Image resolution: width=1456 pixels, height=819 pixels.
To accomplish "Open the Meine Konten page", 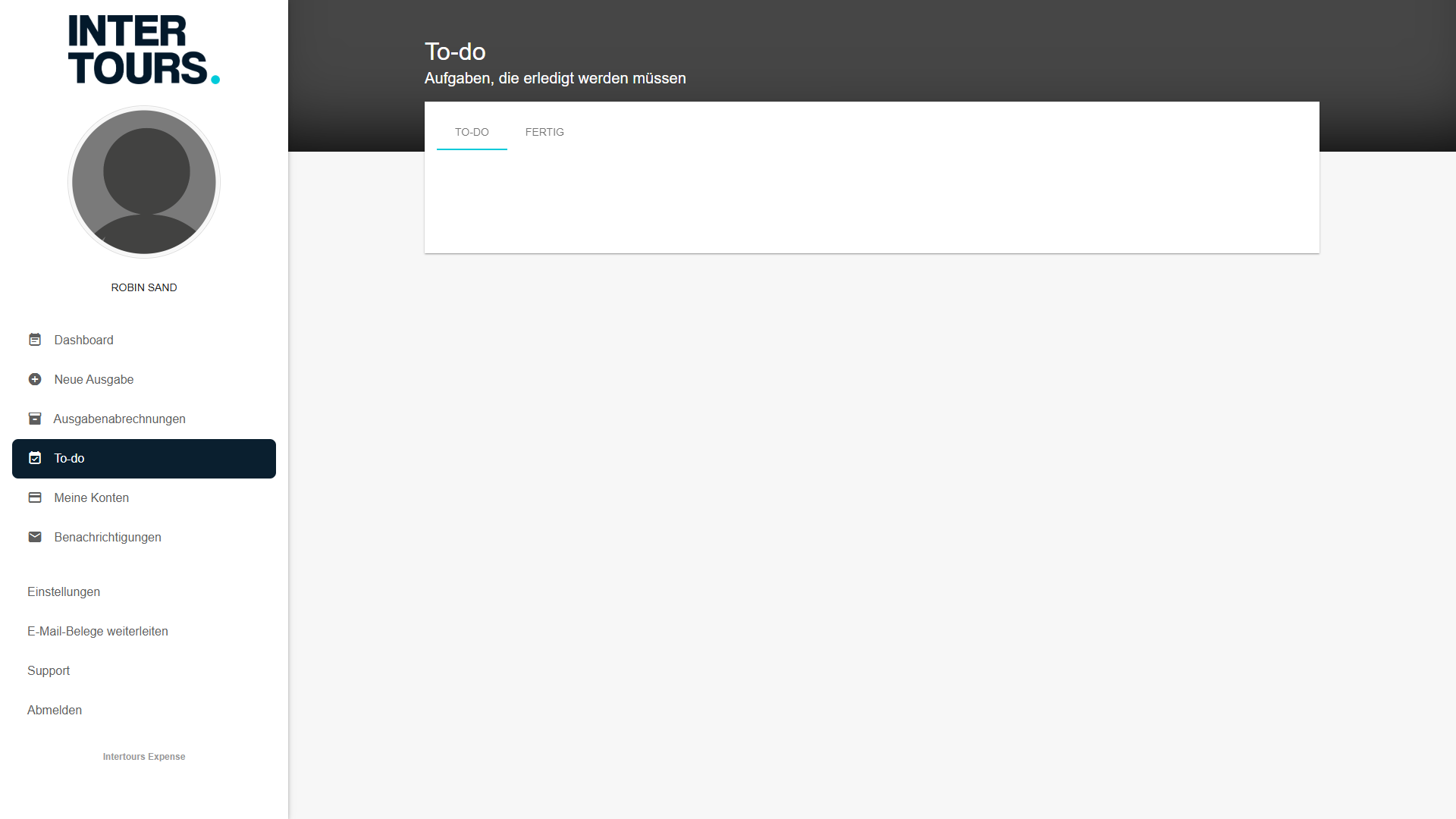I will pos(91,497).
